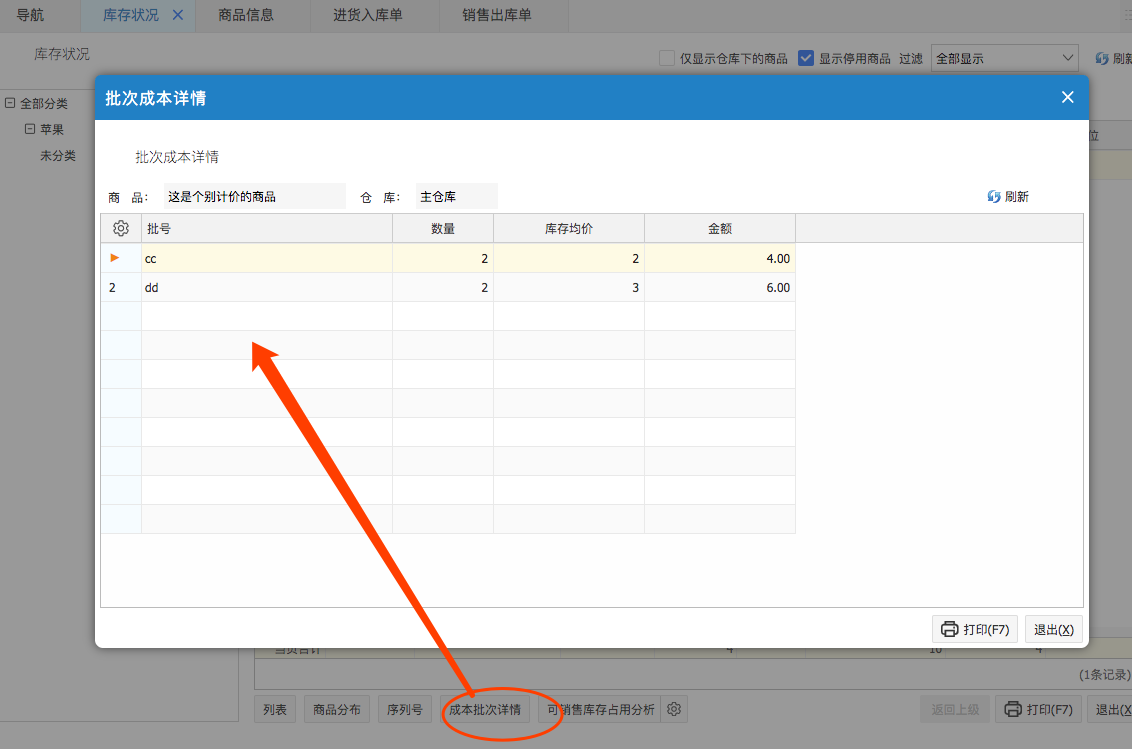Click the main toolbar refresh icon at top right

click(1102, 59)
